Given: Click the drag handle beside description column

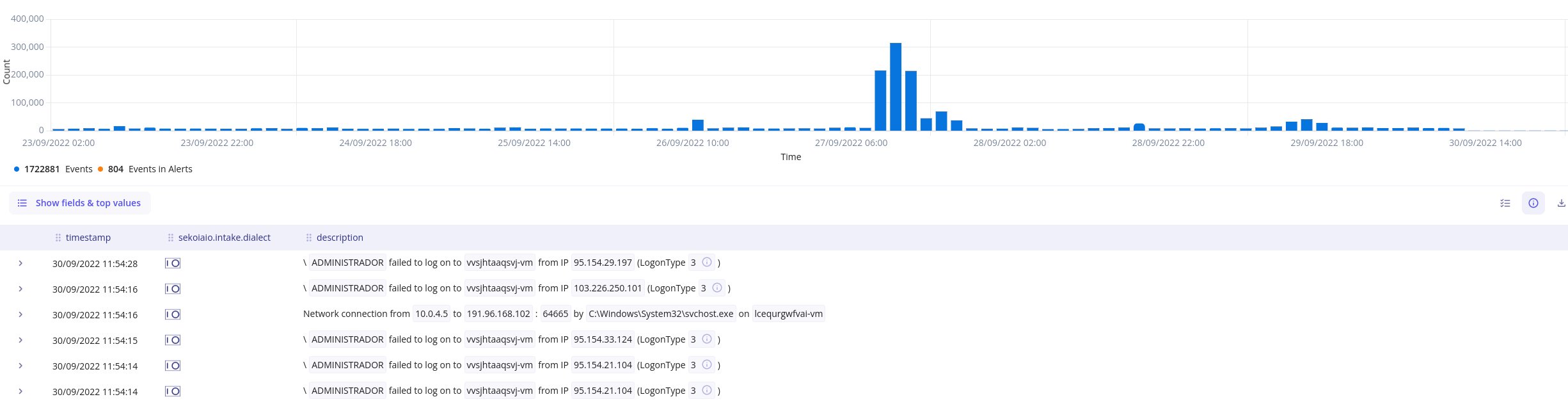Looking at the screenshot, I should pyautogui.click(x=309, y=238).
